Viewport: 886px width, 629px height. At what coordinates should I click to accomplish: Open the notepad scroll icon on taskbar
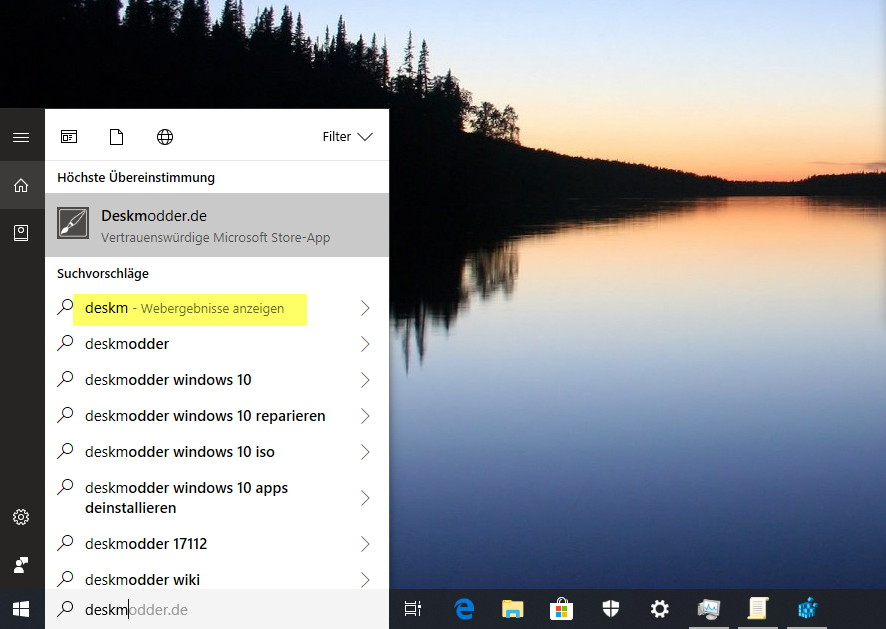[x=757, y=609]
